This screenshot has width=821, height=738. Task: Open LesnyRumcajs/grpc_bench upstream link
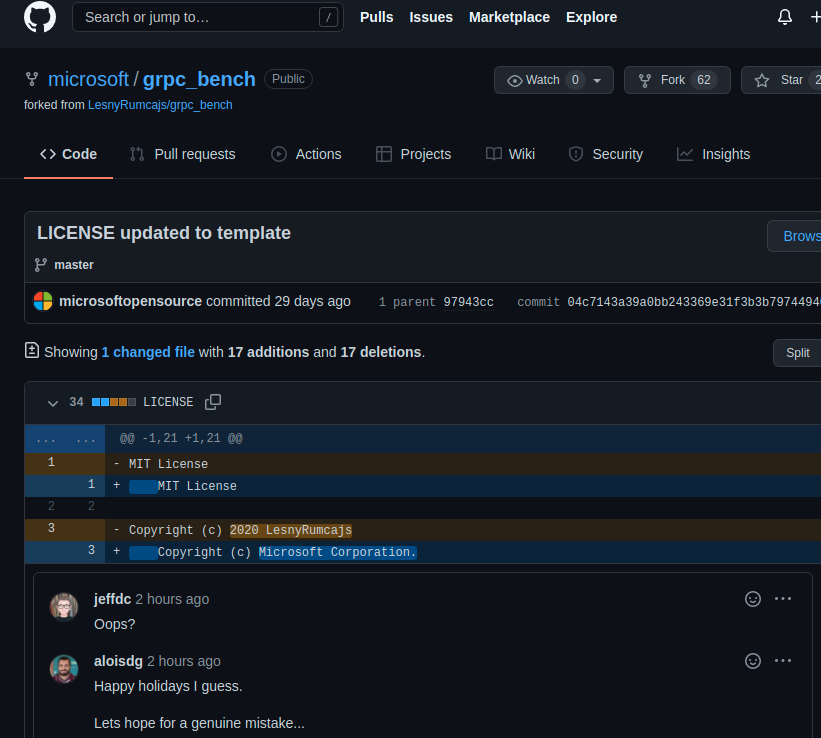(160, 105)
